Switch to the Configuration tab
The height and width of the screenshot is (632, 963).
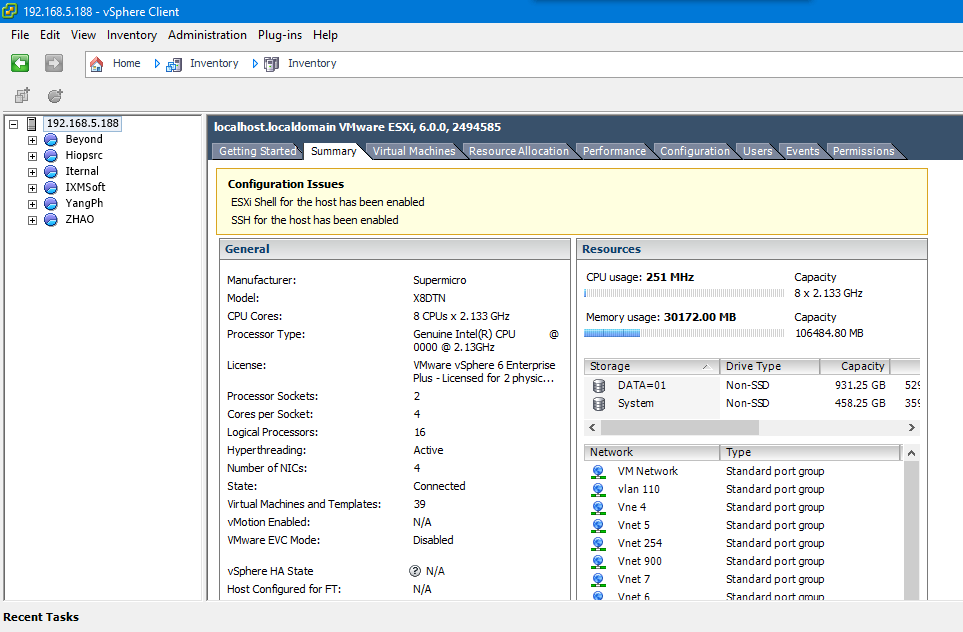[695, 151]
